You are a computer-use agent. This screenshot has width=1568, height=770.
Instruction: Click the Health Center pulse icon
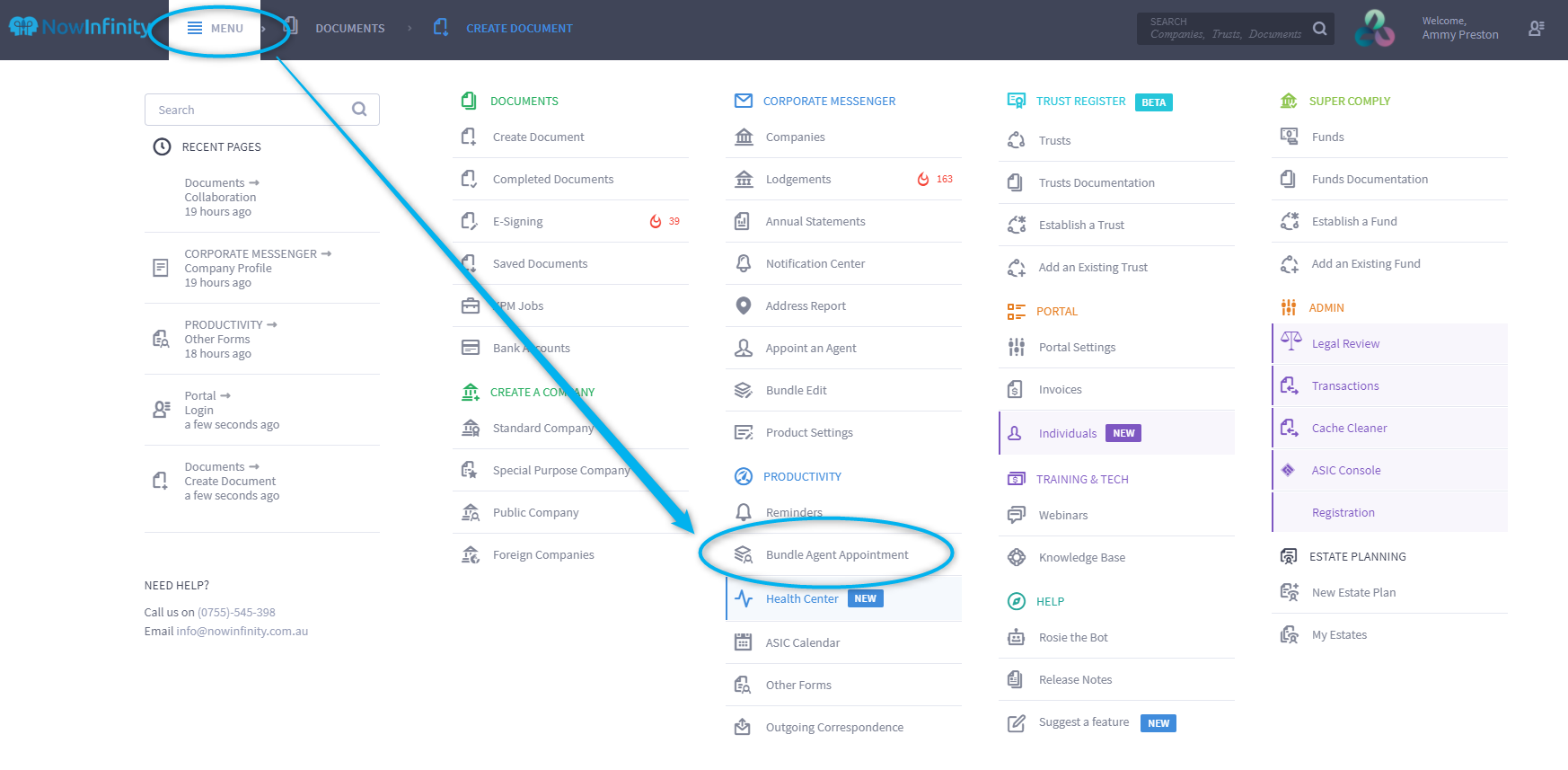[x=744, y=598]
